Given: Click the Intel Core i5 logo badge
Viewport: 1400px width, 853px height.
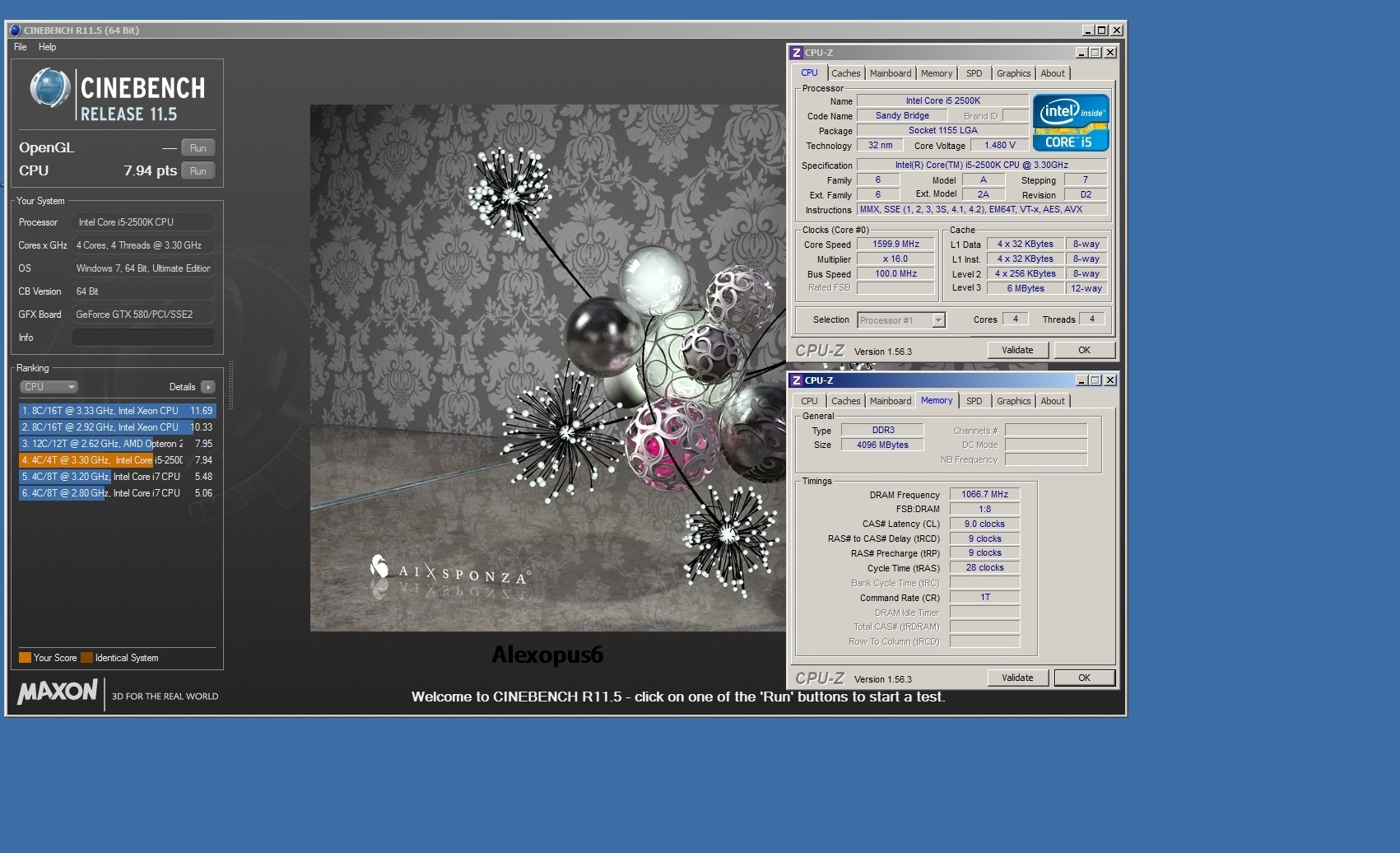Looking at the screenshot, I should click(x=1071, y=124).
